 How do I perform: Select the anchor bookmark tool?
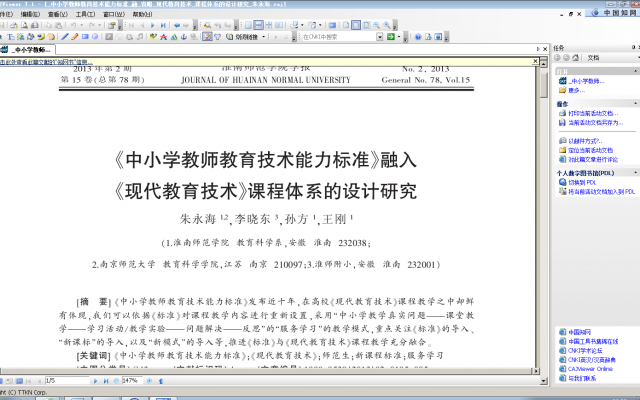(x=184, y=37)
